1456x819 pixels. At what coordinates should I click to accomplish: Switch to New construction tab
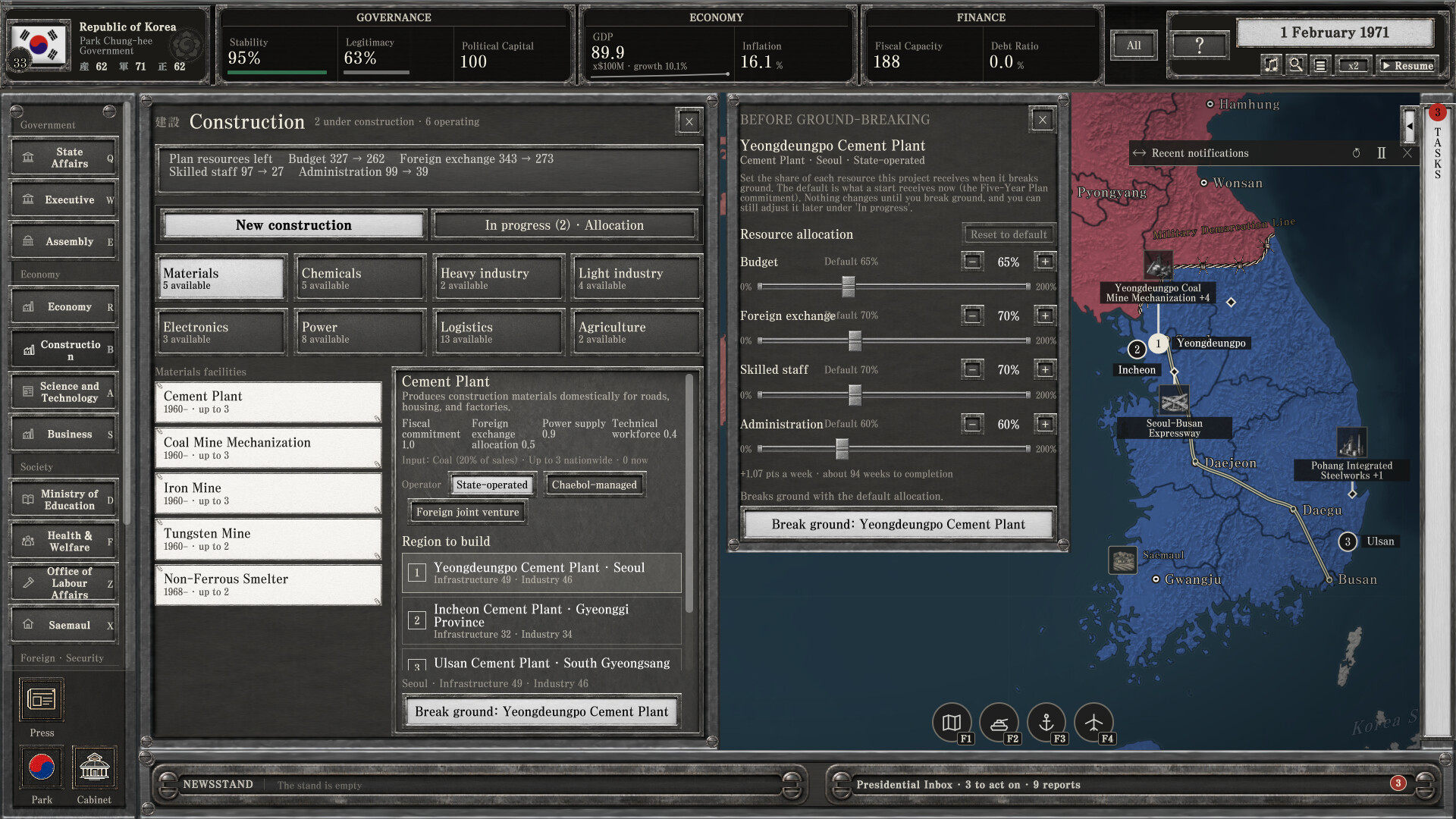click(x=293, y=225)
